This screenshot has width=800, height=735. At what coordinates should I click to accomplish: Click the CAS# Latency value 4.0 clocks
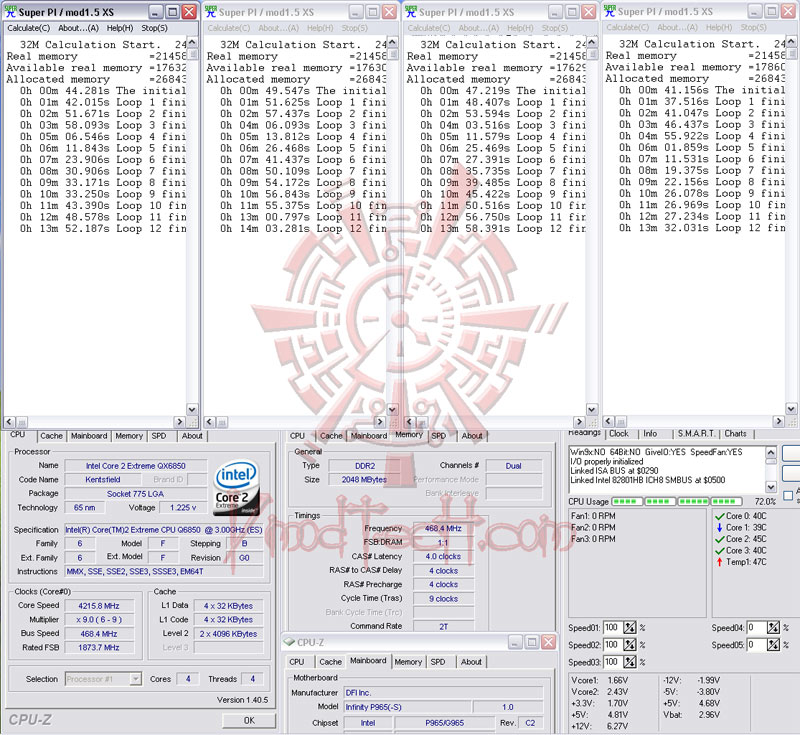click(x=443, y=556)
